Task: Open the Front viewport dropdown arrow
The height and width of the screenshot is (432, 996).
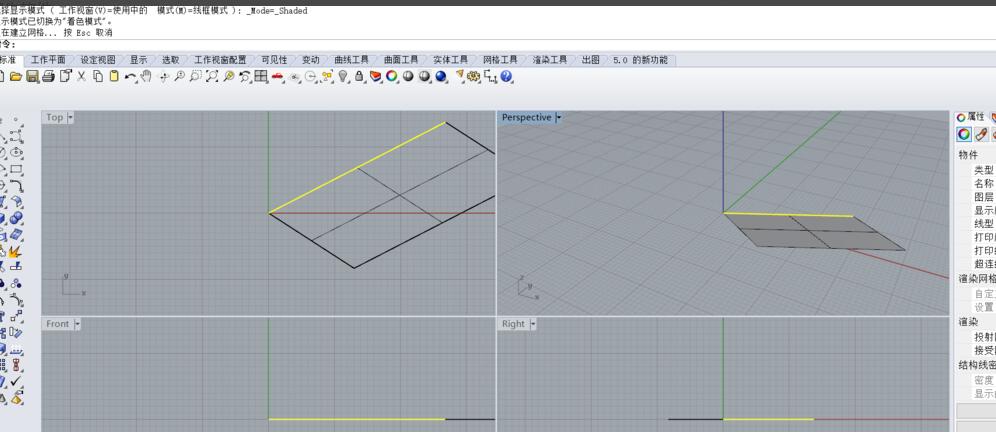Action: click(77, 324)
